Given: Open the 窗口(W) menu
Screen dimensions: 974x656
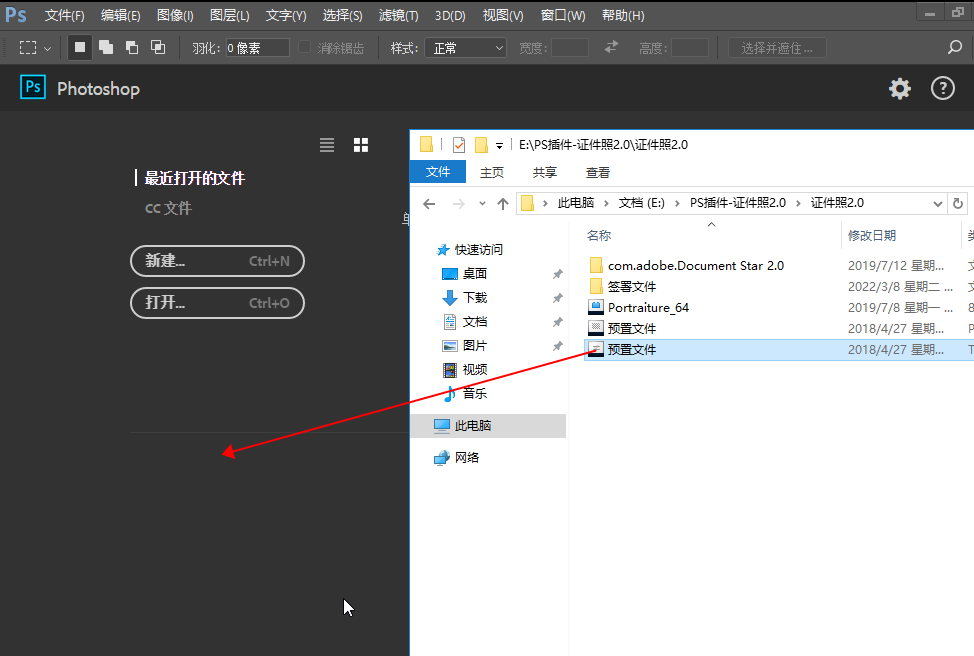Looking at the screenshot, I should (563, 16).
